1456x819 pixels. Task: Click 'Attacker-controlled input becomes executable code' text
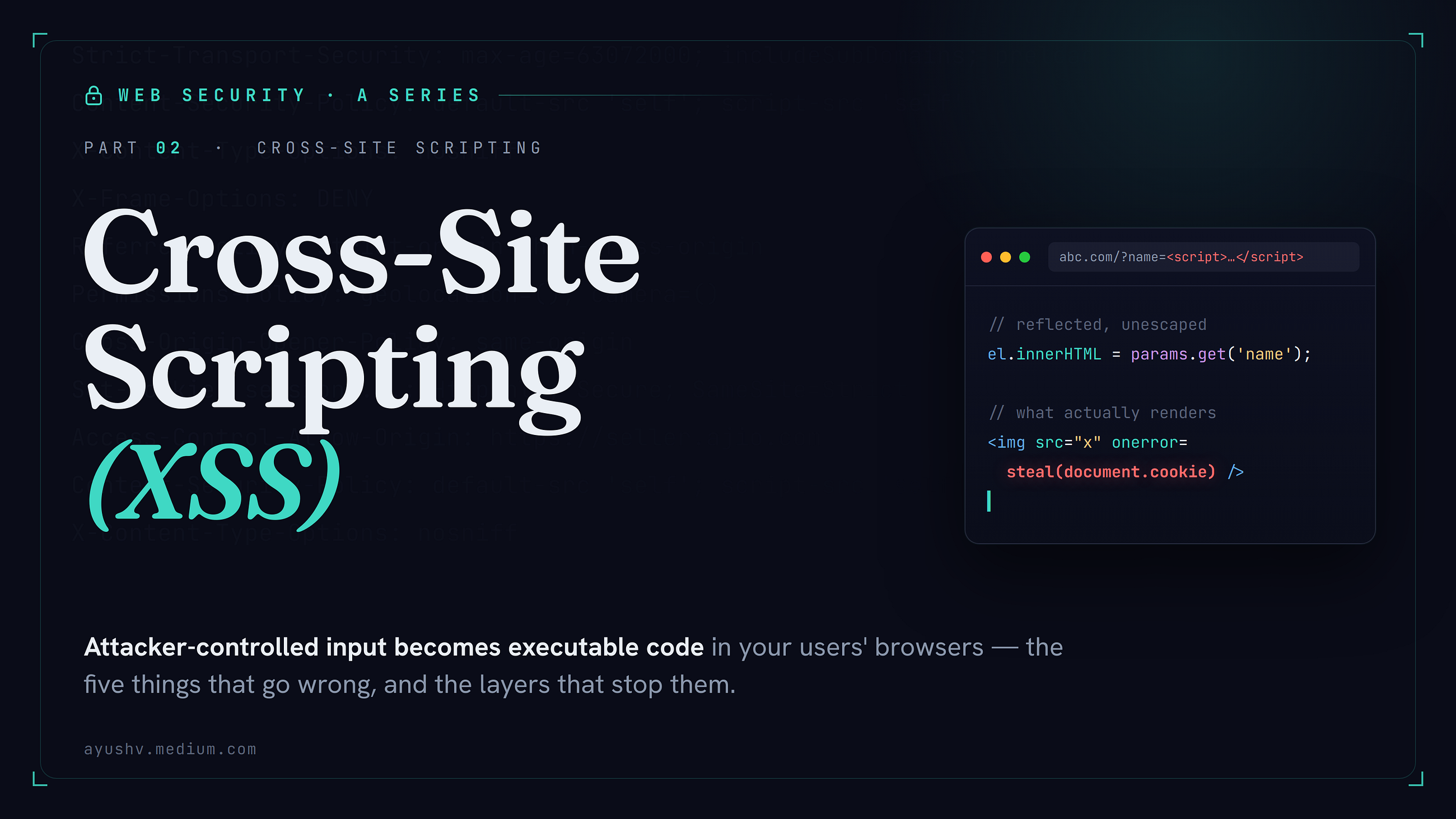click(393, 647)
